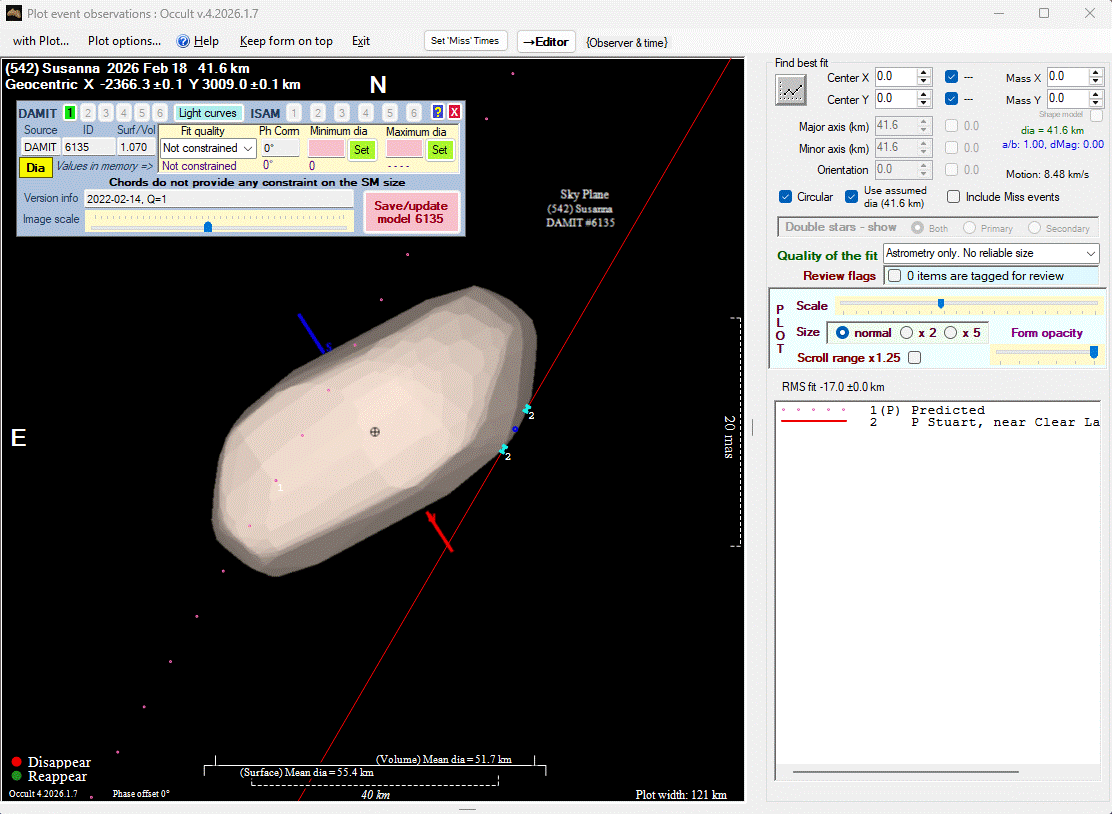
Task: Open the blue question mark help icon in the DAMIT panel
Action: pos(438,113)
